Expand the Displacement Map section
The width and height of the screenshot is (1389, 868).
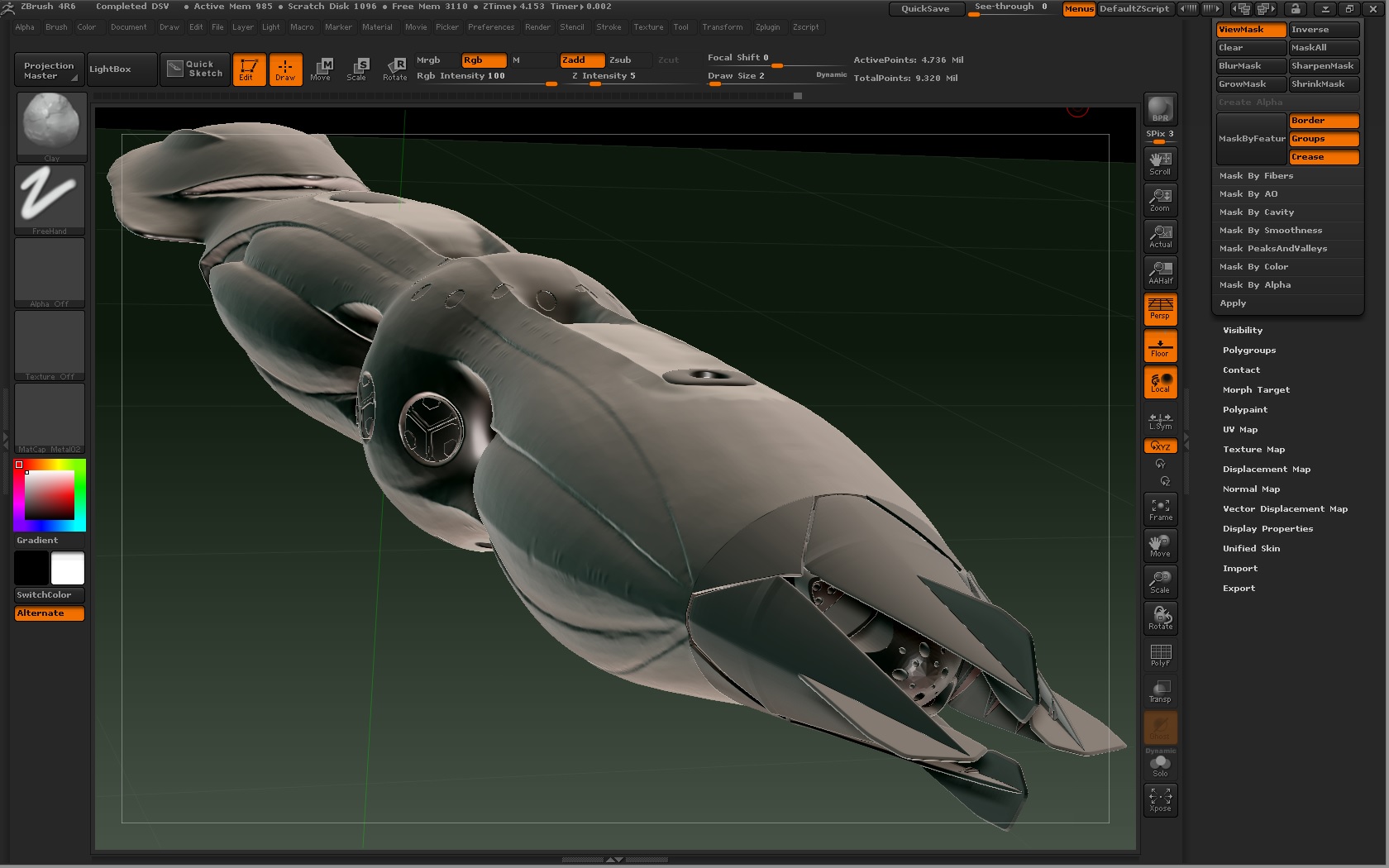[1267, 469]
